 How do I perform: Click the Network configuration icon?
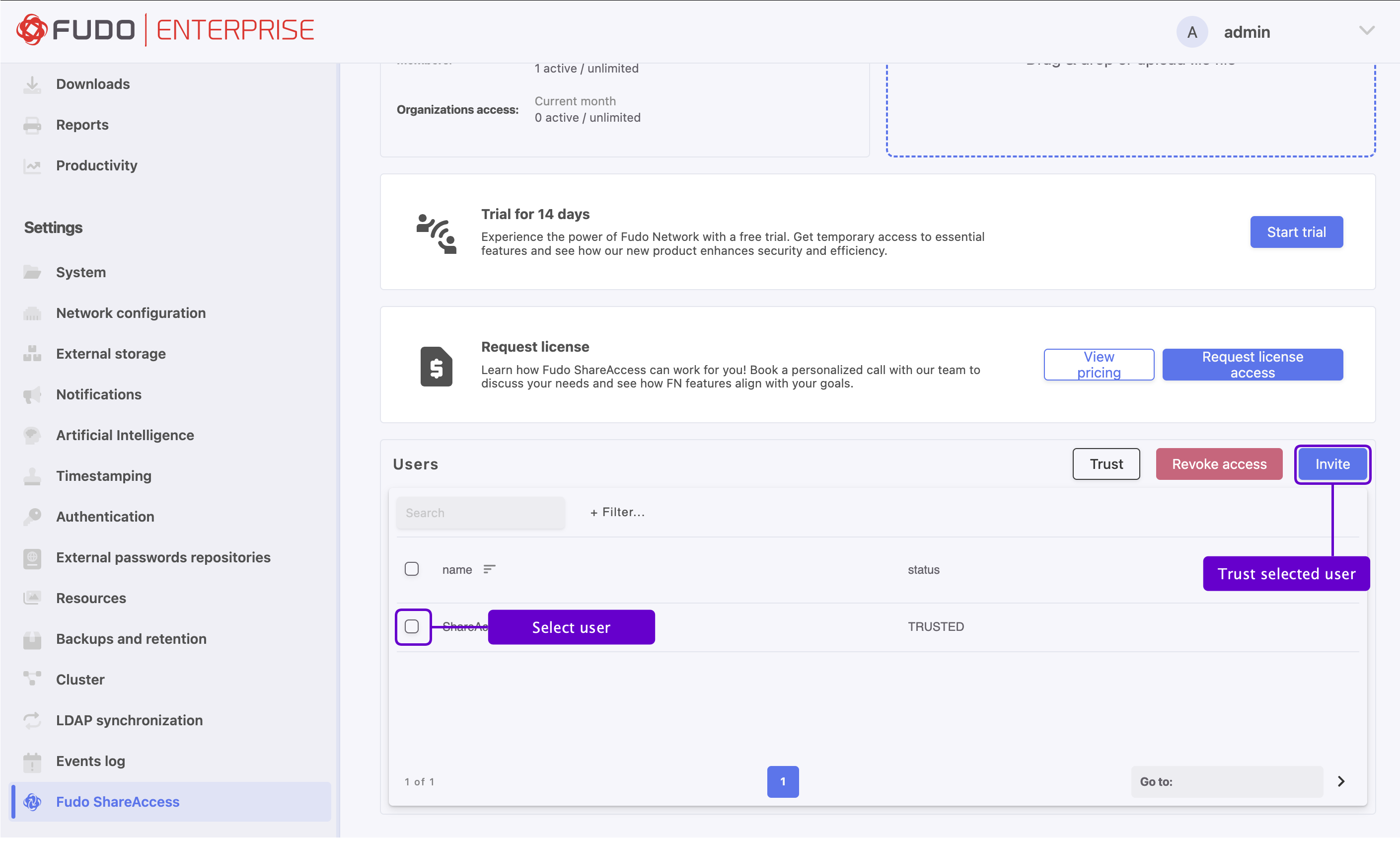click(32, 314)
